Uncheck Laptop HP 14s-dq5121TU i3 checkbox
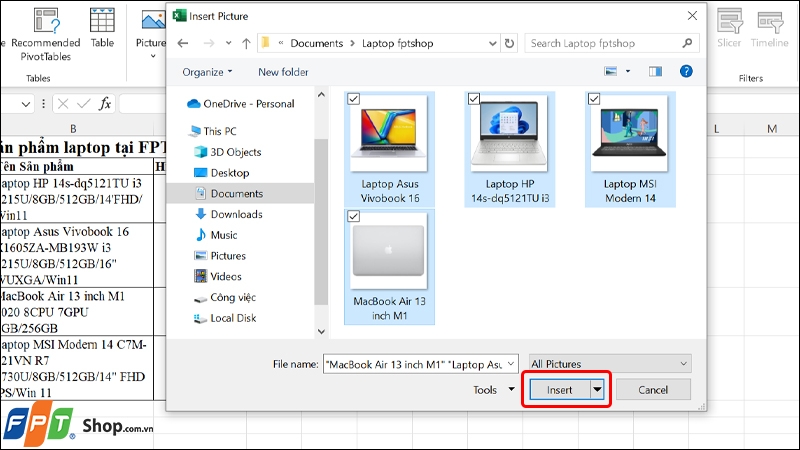 tap(474, 99)
